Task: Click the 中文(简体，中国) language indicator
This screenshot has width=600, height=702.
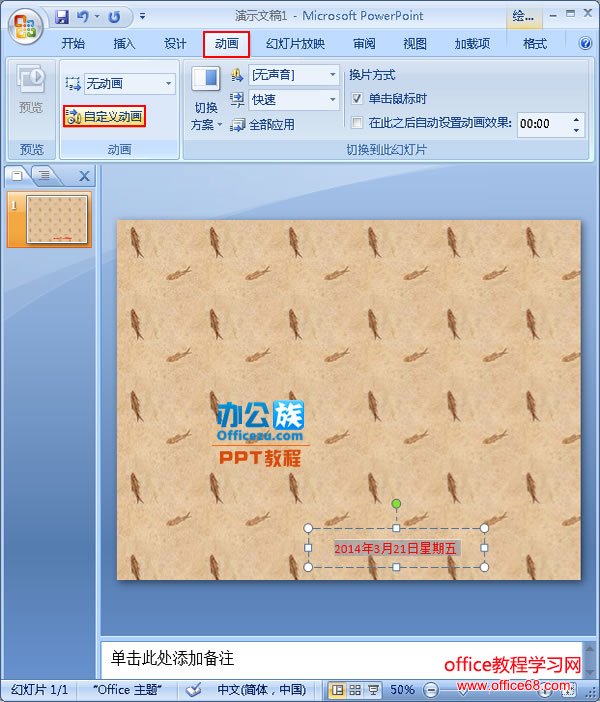Action: pos(262,689)
